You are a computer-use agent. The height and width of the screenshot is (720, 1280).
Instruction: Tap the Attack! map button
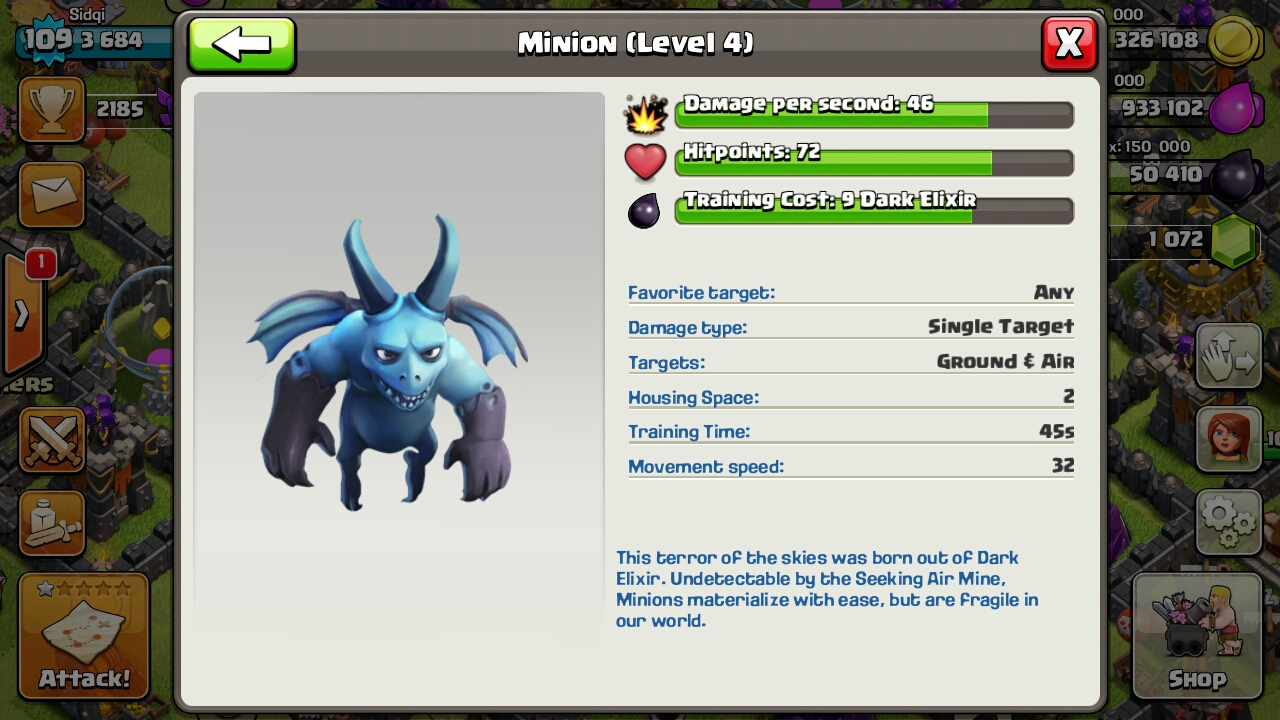point(84,636)
